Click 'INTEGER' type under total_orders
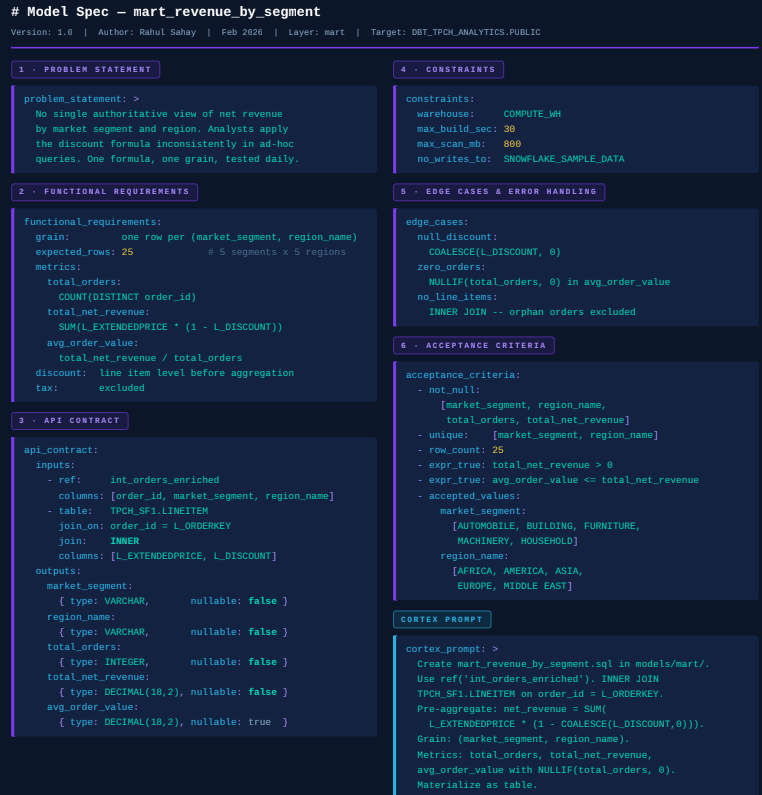The image size is (762, 795). click(127, 662)
